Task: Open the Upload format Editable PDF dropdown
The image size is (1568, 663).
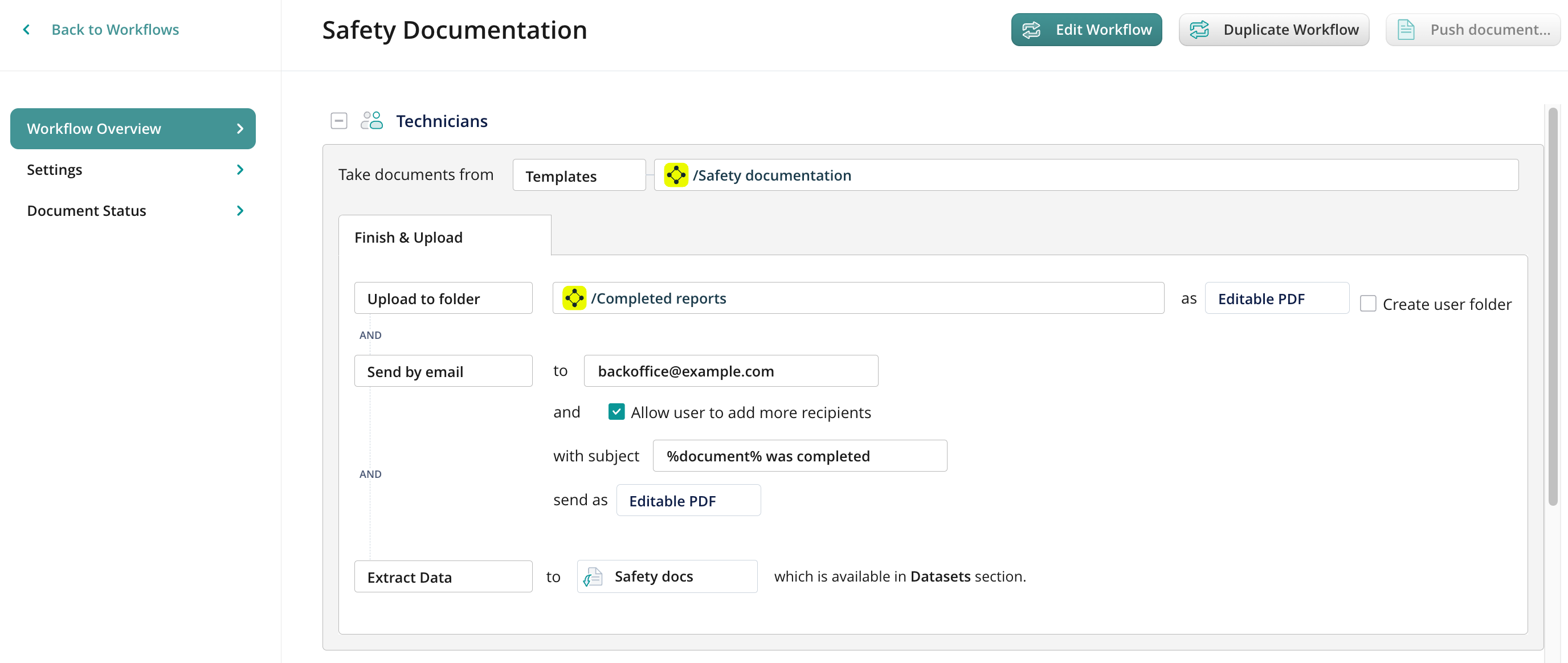Action: [1276, 298]
